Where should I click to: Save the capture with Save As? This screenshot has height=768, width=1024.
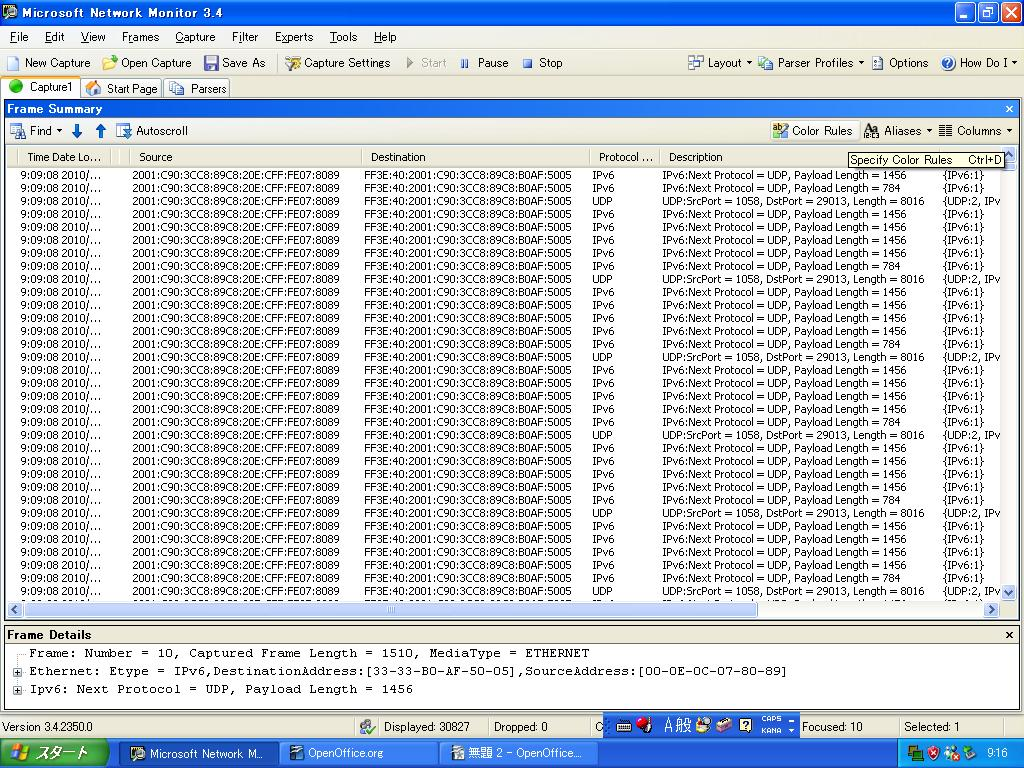(235, 63)
